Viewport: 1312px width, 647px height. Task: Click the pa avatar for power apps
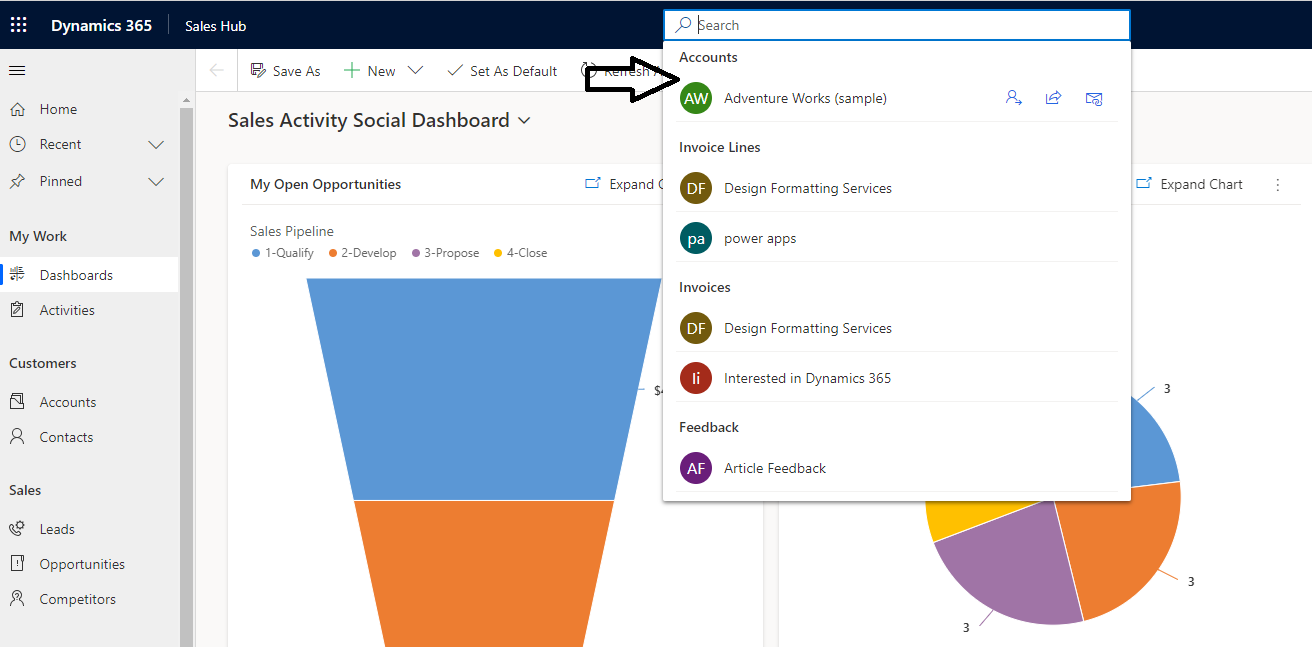click(x=696, y=238)
